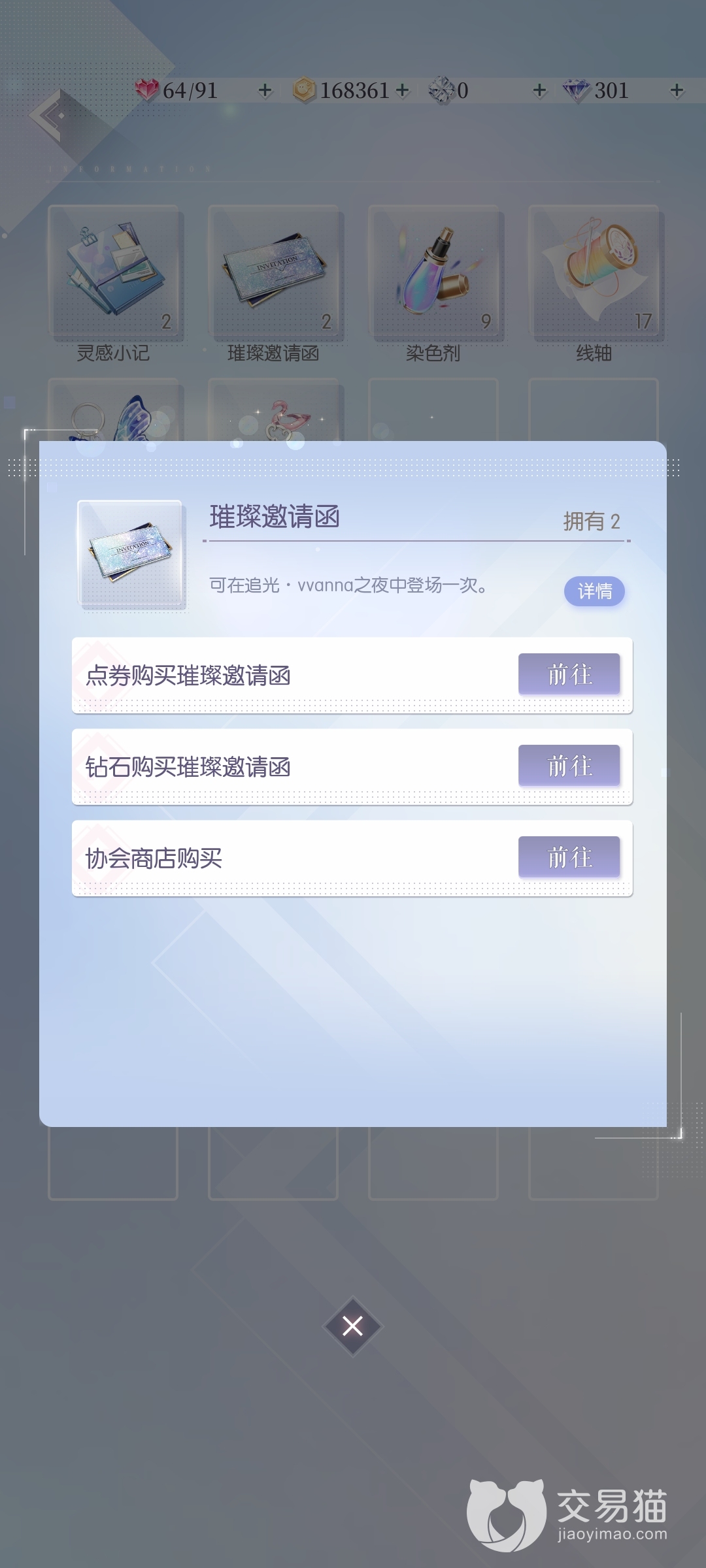Click the 璀璨邀请函 thumbnail in popup

coord(131,553)
